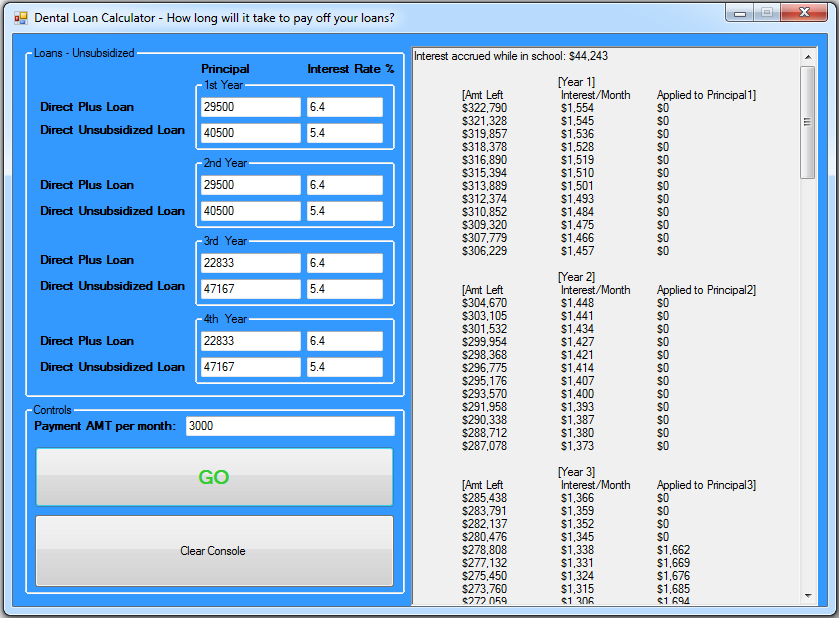Focus 4th Year Direct Unsubsidized Loan interest rate
This screenshot has width=839, height=618.
tap(344, 367)
